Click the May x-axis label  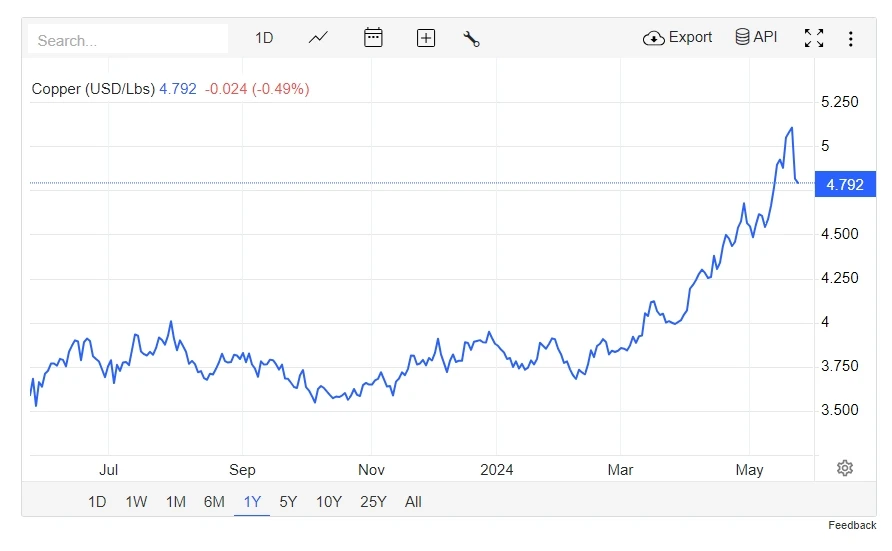(x=749, y=470)
